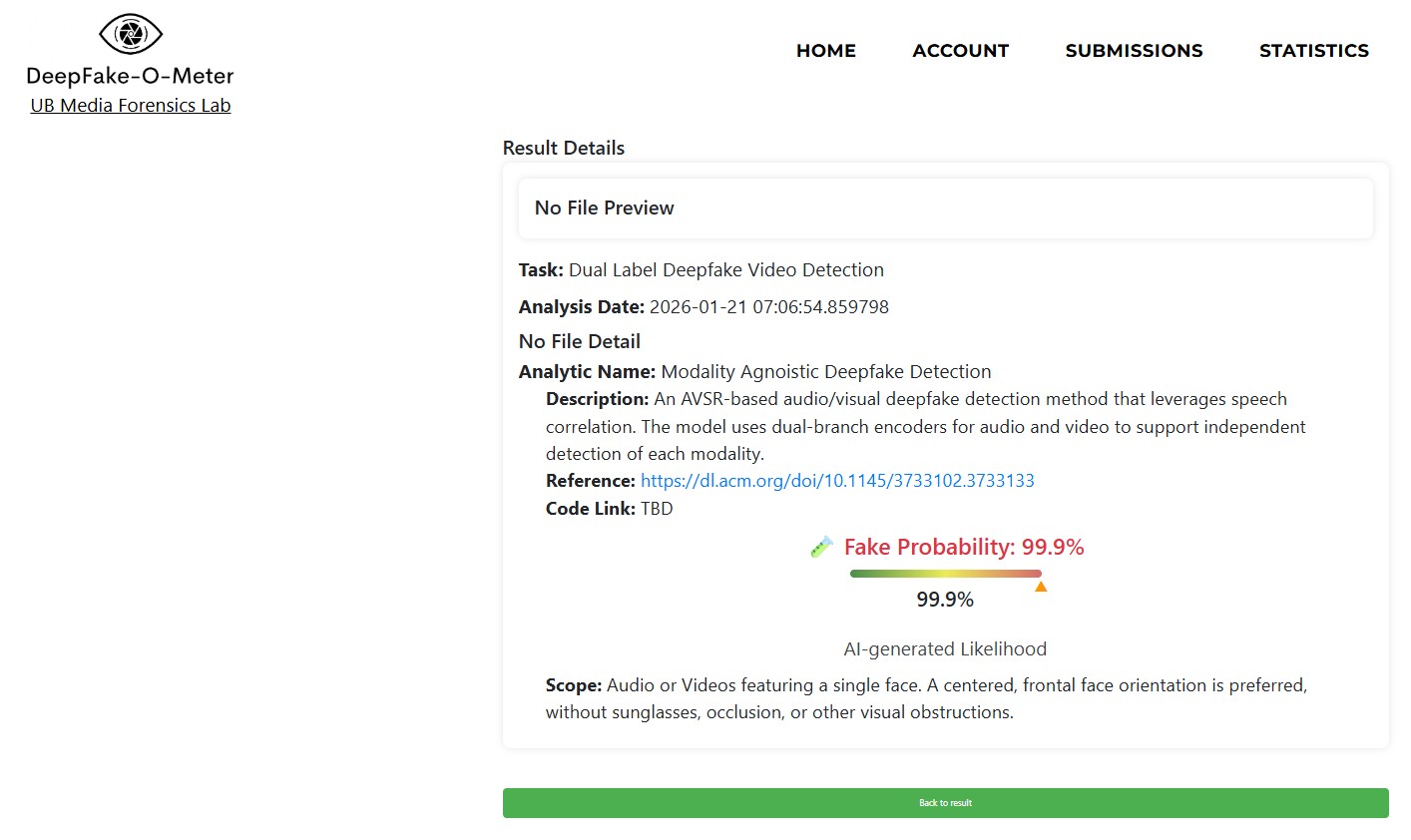Viewport: 1411px width, 840px height.
Task: Click the orange triangle marker under the bar
Action: [1041, 587]
